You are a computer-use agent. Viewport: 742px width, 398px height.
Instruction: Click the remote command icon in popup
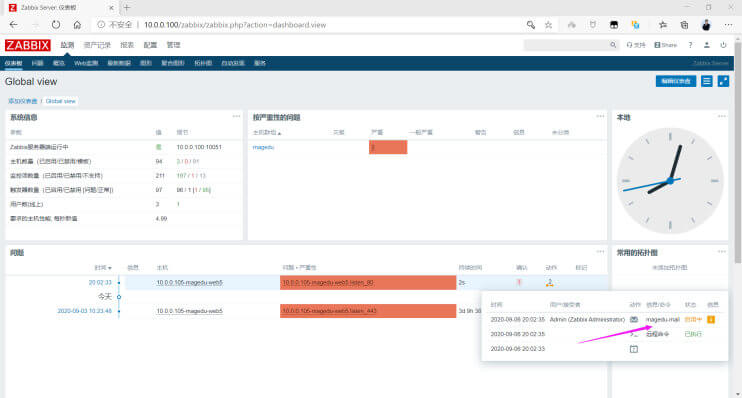pos(634,334)
